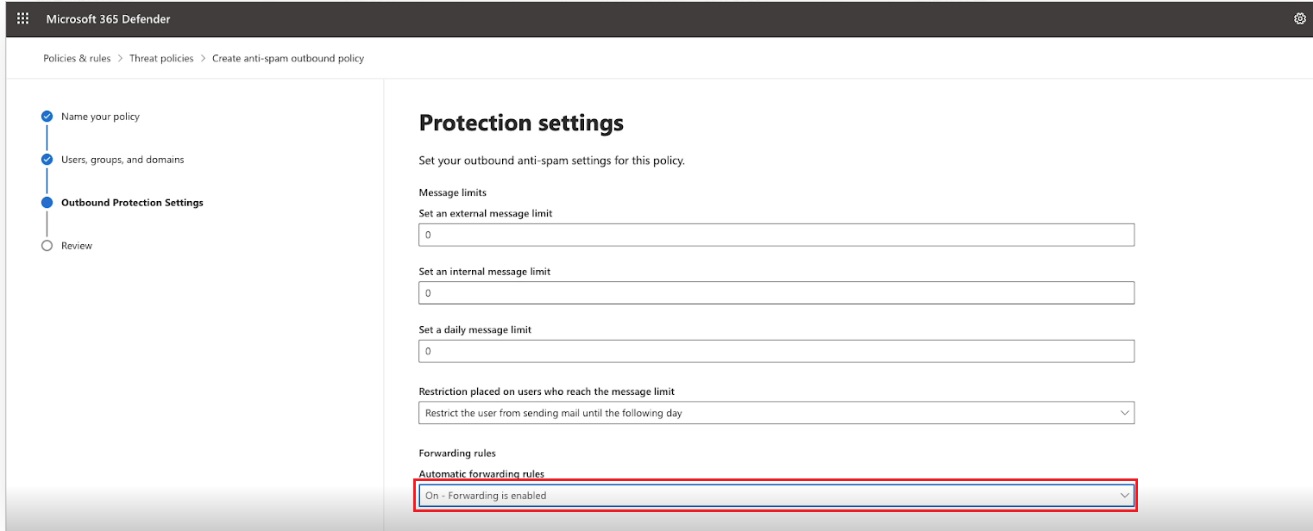Go to the Users, groups, and domains step
1313x531 pixels.
122,159
